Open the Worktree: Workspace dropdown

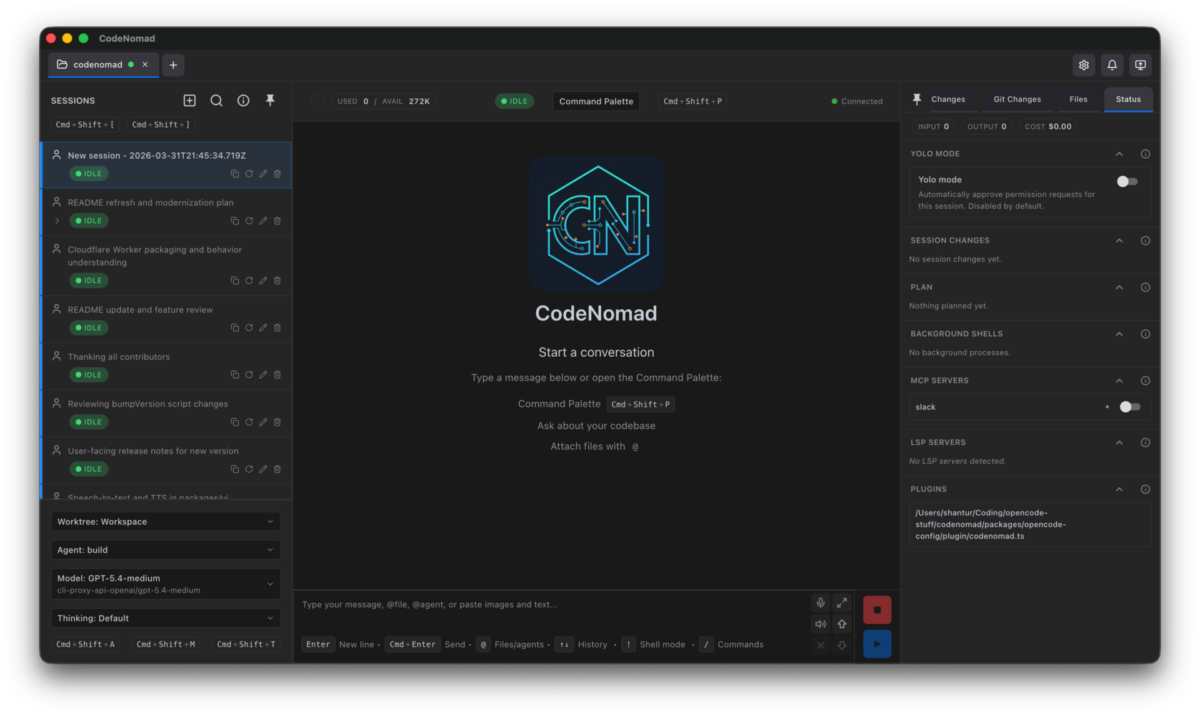click(166, 522)
